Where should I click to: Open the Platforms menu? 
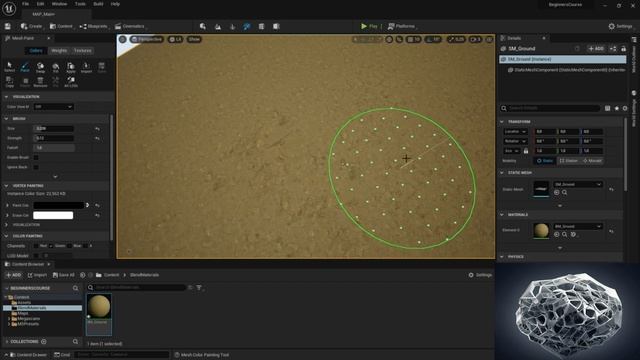(402, 26)
